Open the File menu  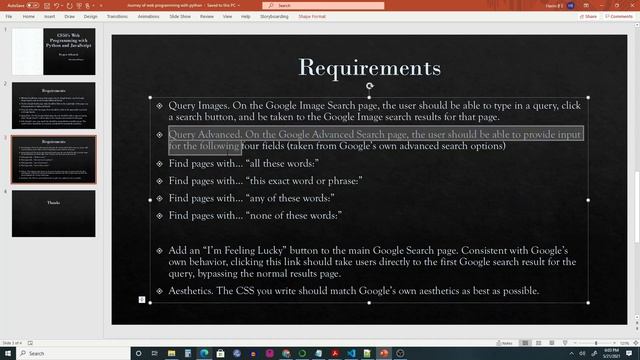click(9, 17)
